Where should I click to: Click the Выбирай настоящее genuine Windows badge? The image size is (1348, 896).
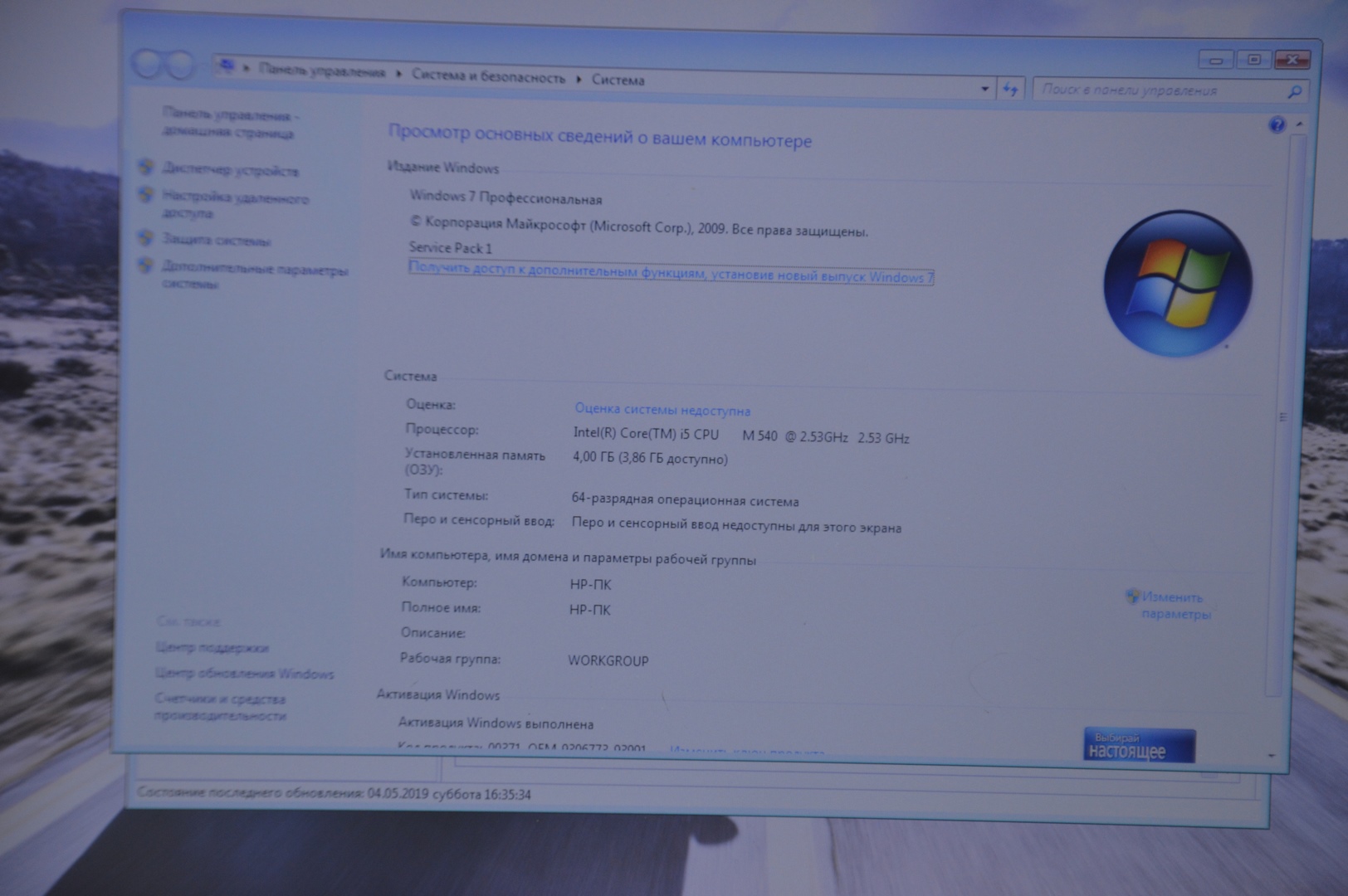tap(1138, 745)
